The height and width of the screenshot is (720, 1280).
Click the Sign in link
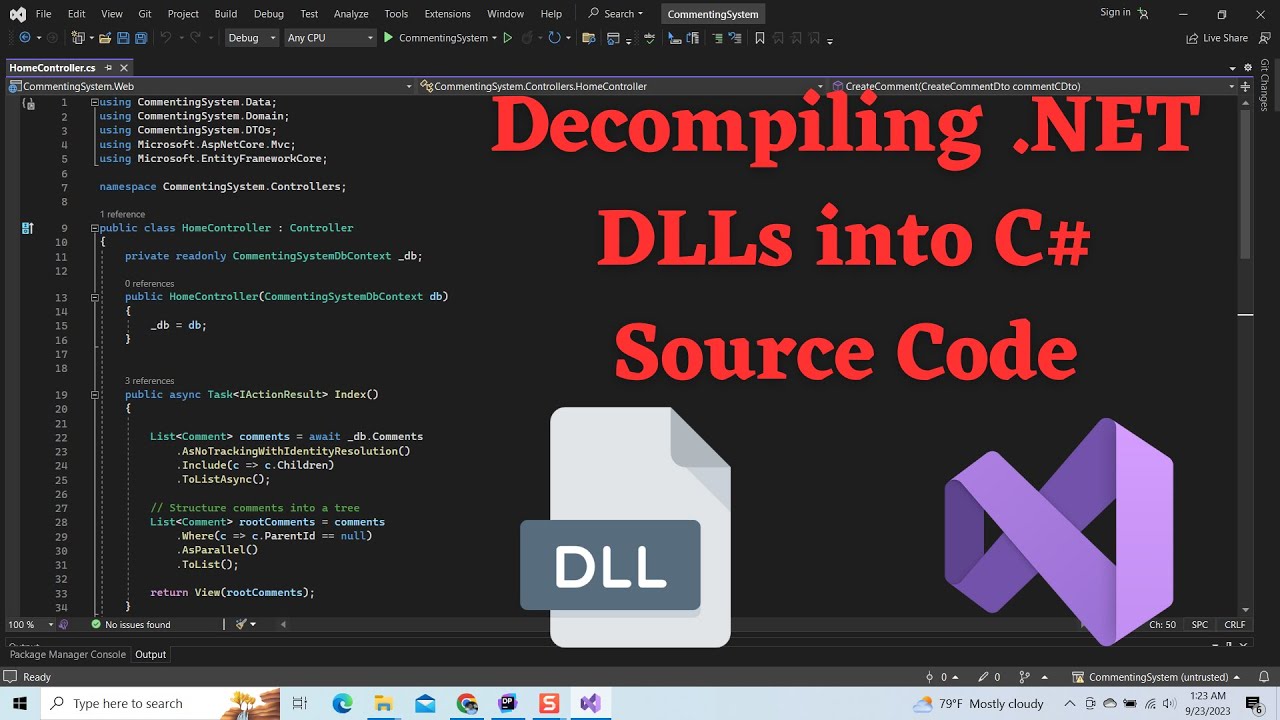point(1115,12)
